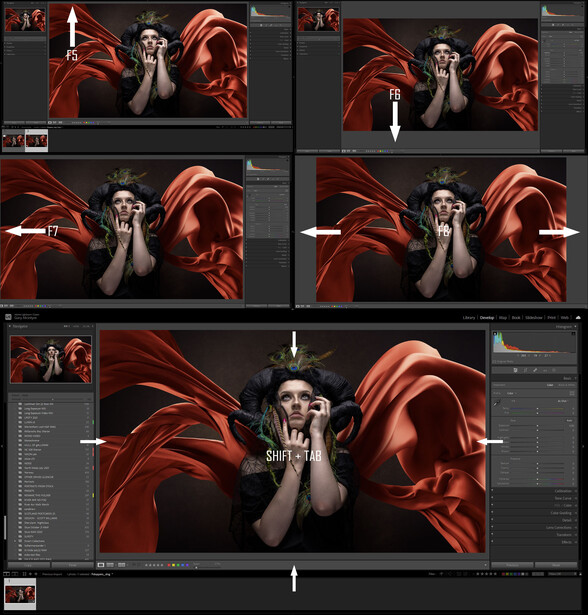The image size is (588, 615).
Task: Open second window display icon in filmstrip bar
Action: [x=15, y=574]
